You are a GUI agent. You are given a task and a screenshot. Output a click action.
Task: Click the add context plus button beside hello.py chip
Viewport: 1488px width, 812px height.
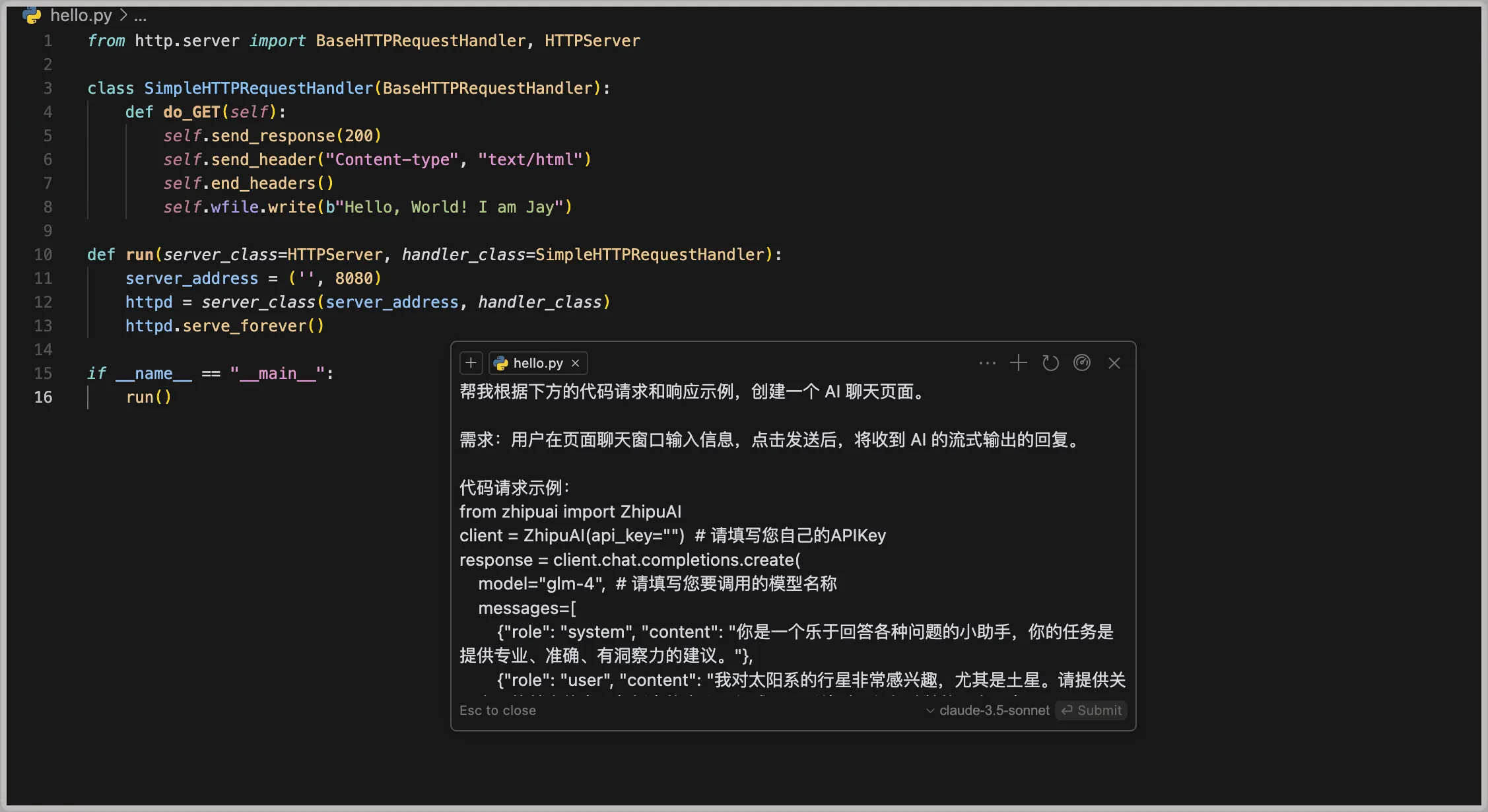click(471, 363)
